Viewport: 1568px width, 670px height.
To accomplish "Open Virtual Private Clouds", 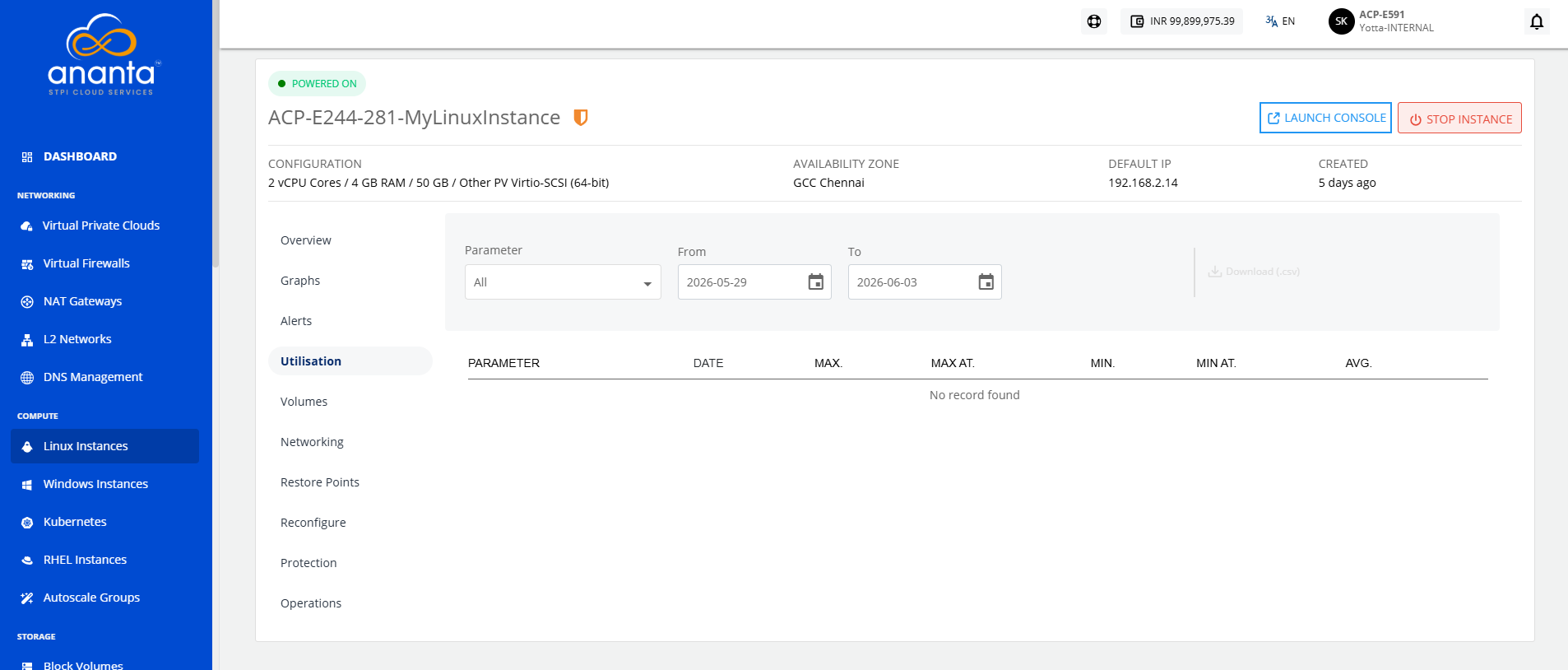I will [101, 226].
